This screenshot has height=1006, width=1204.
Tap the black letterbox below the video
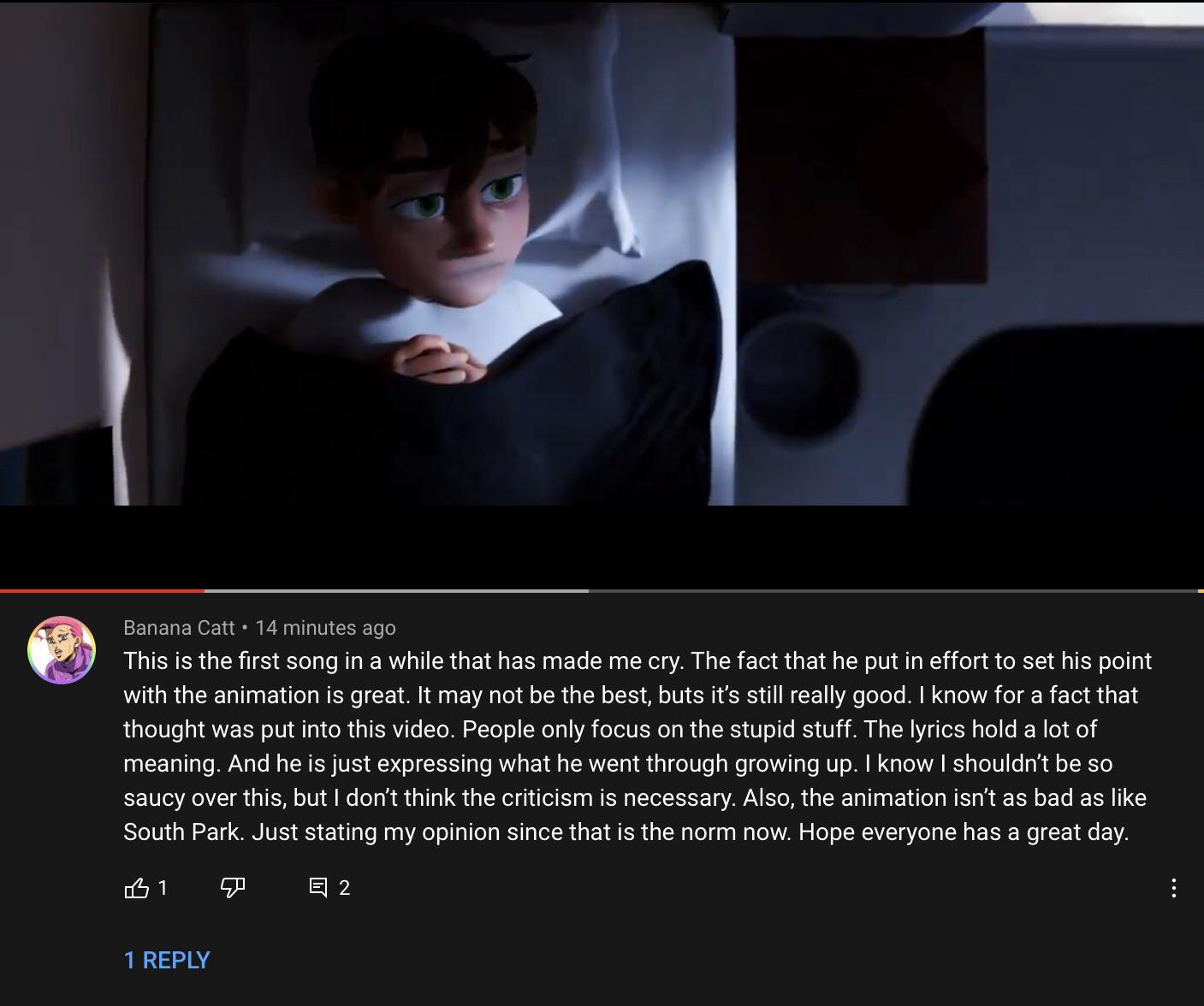point(602,546)
